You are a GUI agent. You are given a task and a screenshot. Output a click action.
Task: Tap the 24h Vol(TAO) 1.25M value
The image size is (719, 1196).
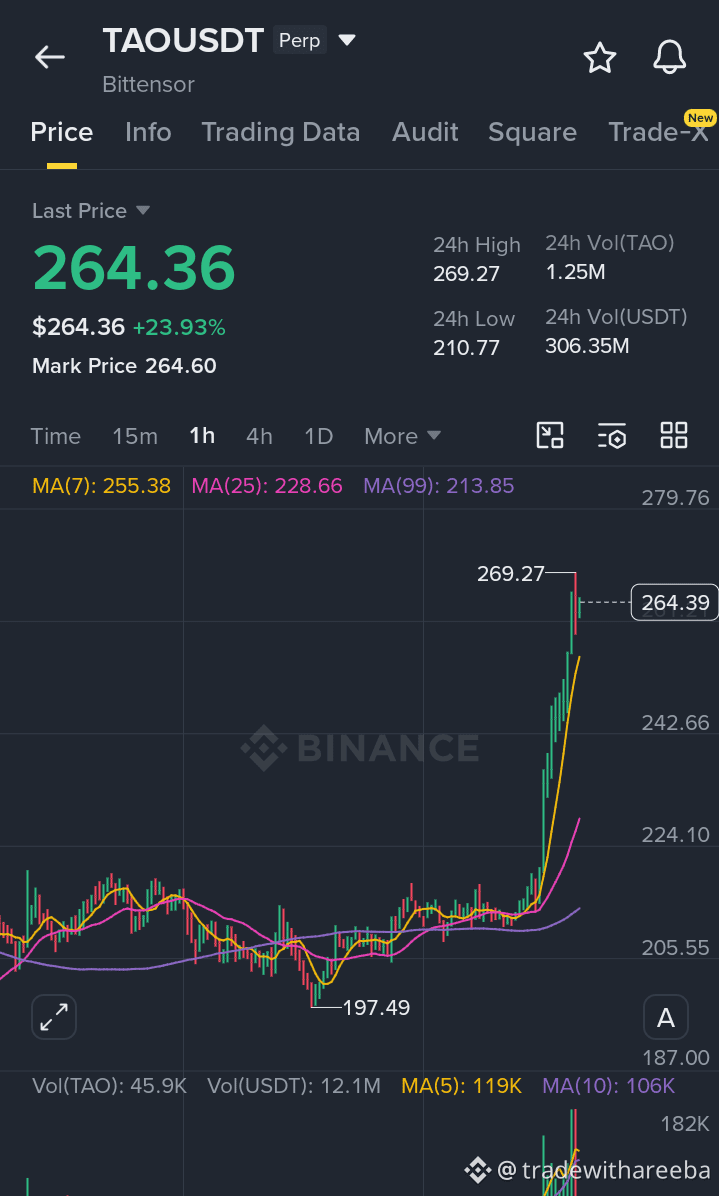click(576, 271)
